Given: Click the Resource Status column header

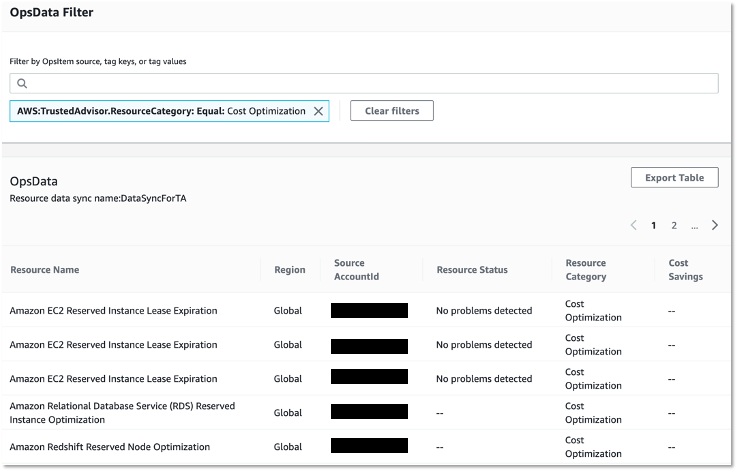Looking at the screenshot, I should pyautogui.click(x=472, y=270).
